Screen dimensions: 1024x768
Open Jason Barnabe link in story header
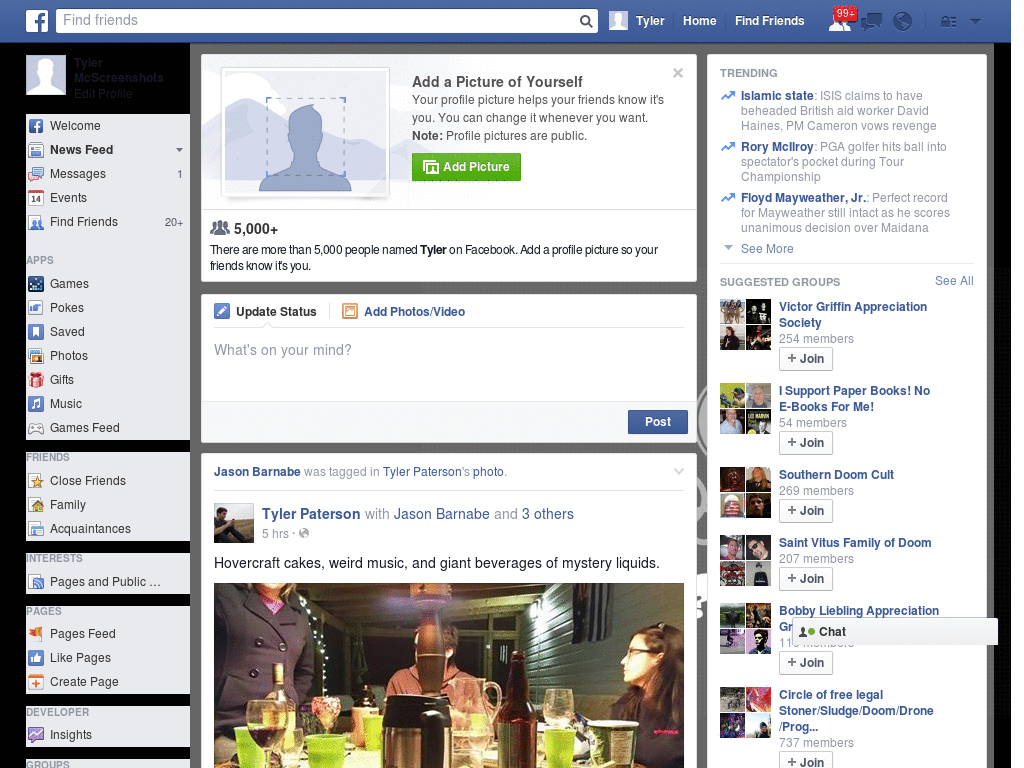click(x=257, y=472)
